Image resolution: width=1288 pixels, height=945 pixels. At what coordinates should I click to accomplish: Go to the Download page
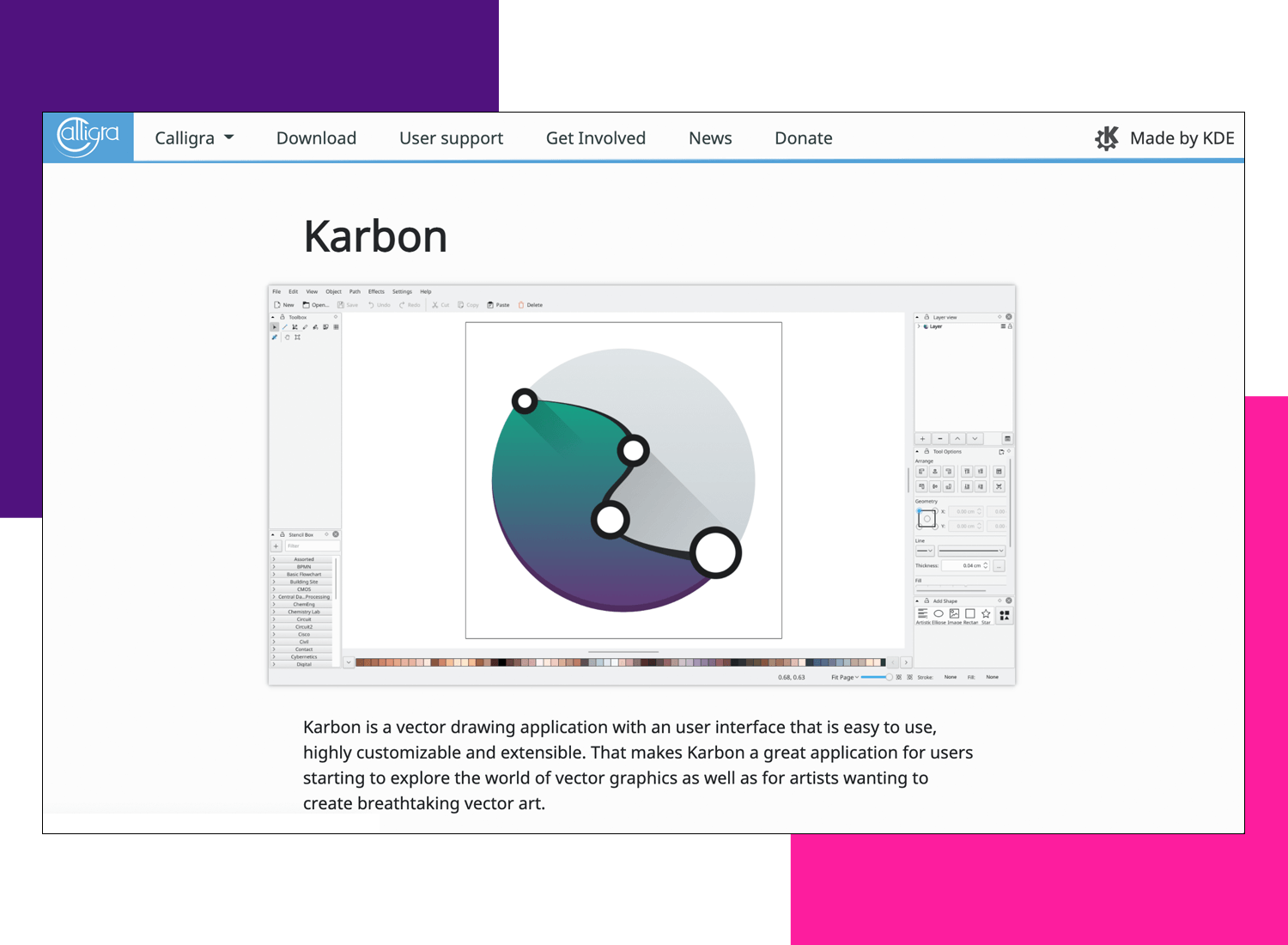(316, 137)
